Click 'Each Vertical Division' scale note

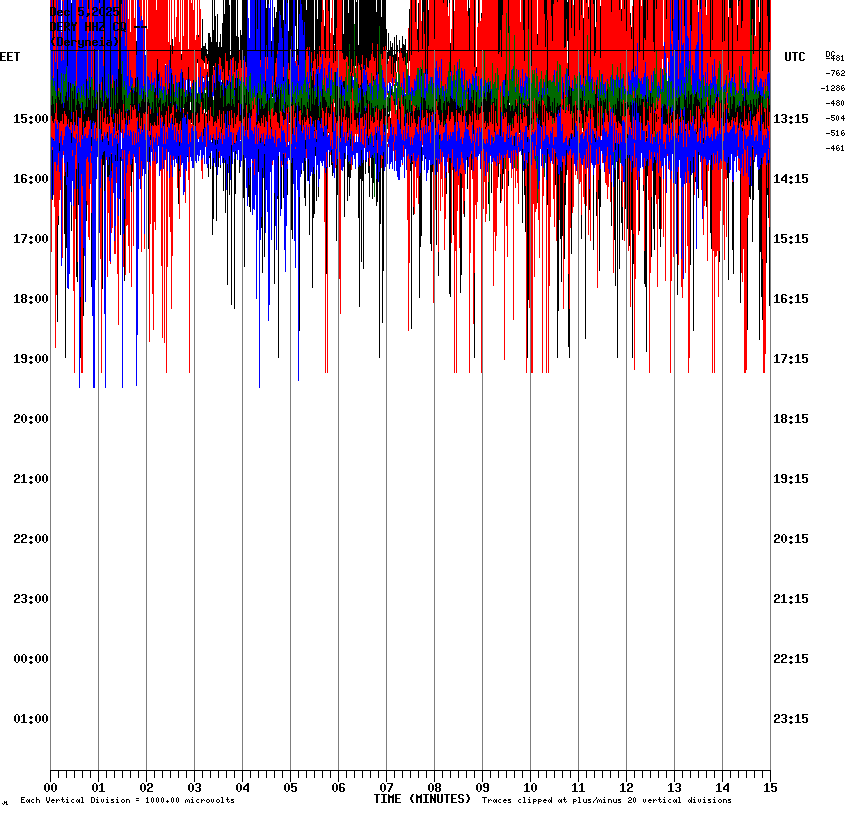click(x=127, y=800)
